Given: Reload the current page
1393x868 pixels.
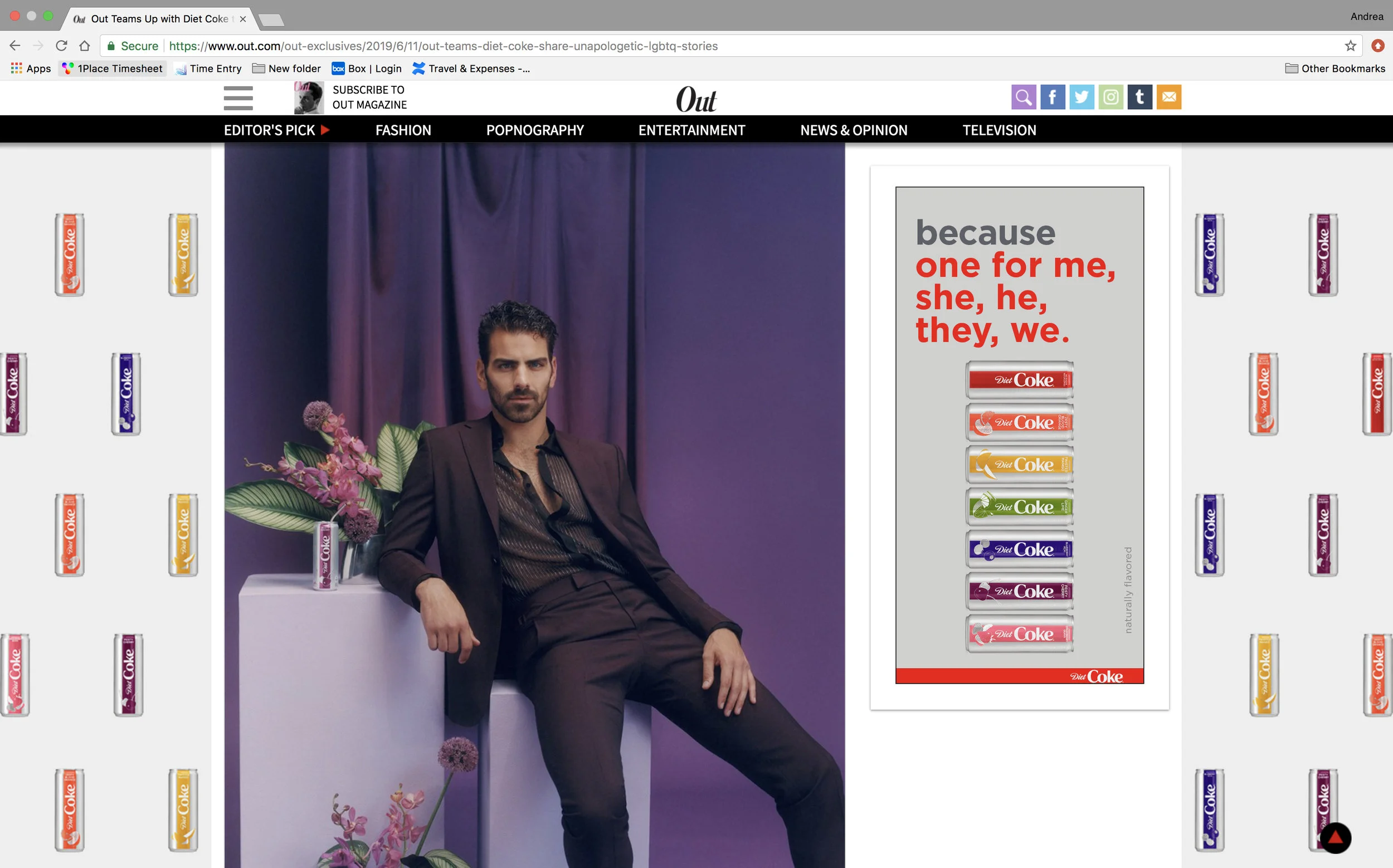Looking at the screenshot, I should 61,46.
